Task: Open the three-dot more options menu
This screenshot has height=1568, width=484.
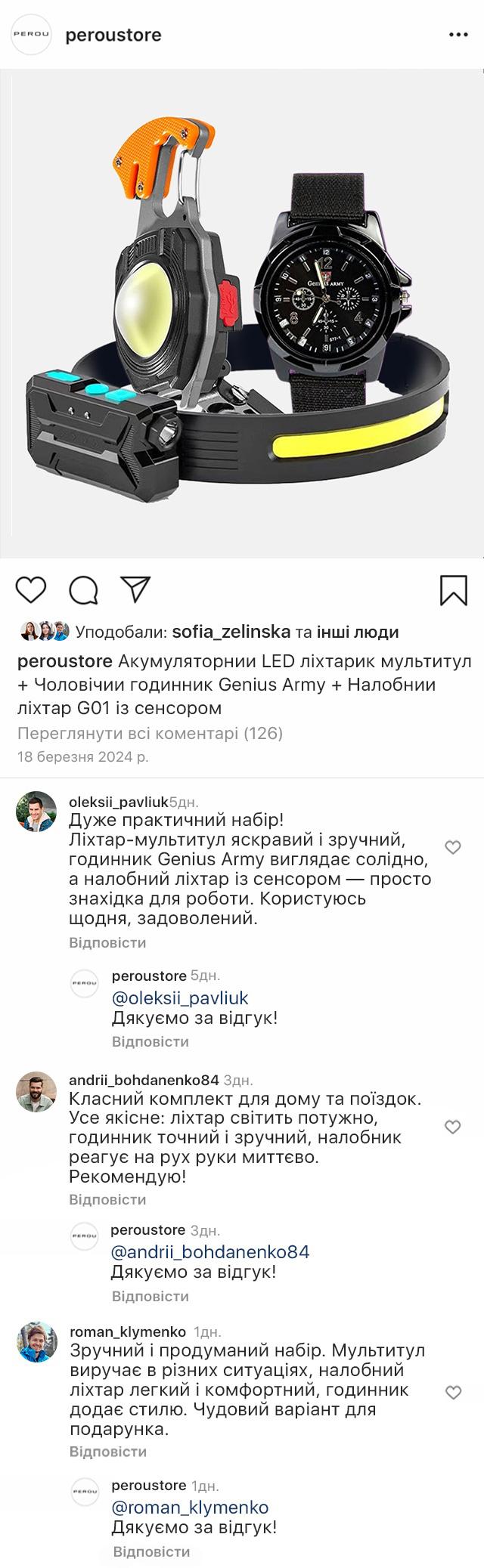Action: [459, 35]
